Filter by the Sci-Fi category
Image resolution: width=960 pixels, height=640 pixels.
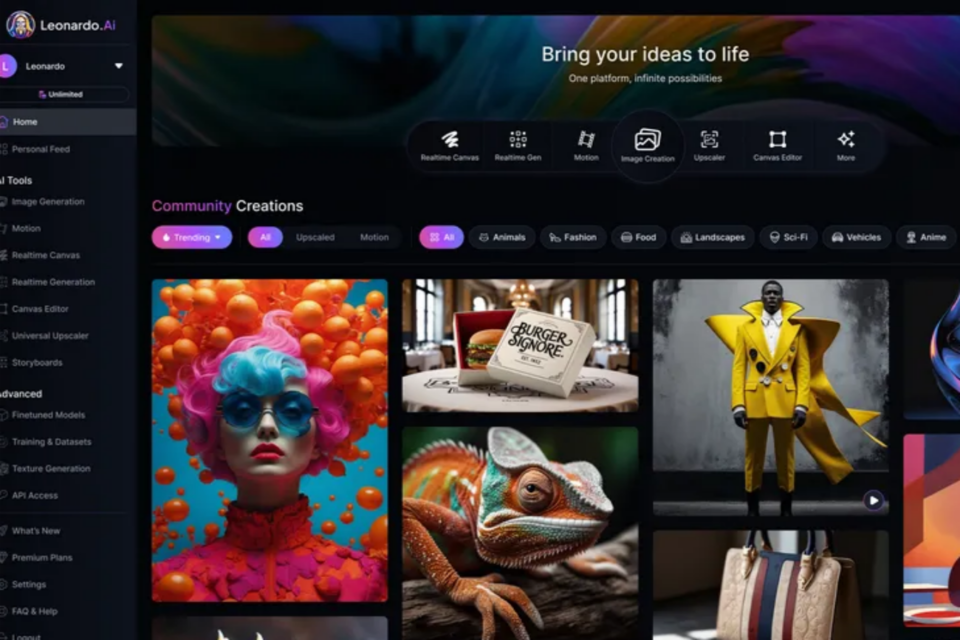(x=787, y=237)
